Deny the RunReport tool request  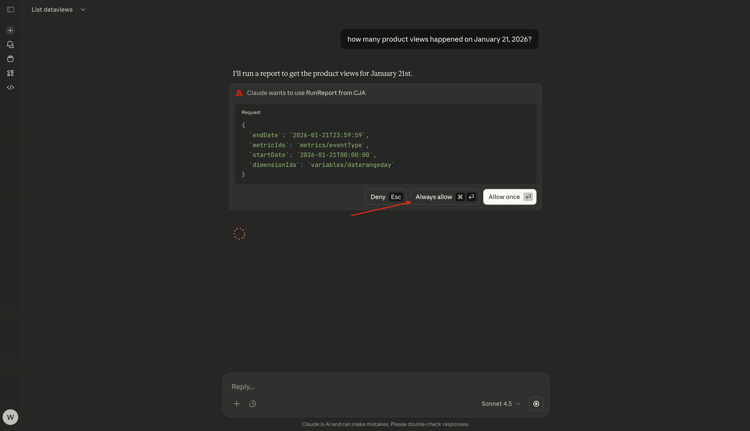[x=386, y=197]
